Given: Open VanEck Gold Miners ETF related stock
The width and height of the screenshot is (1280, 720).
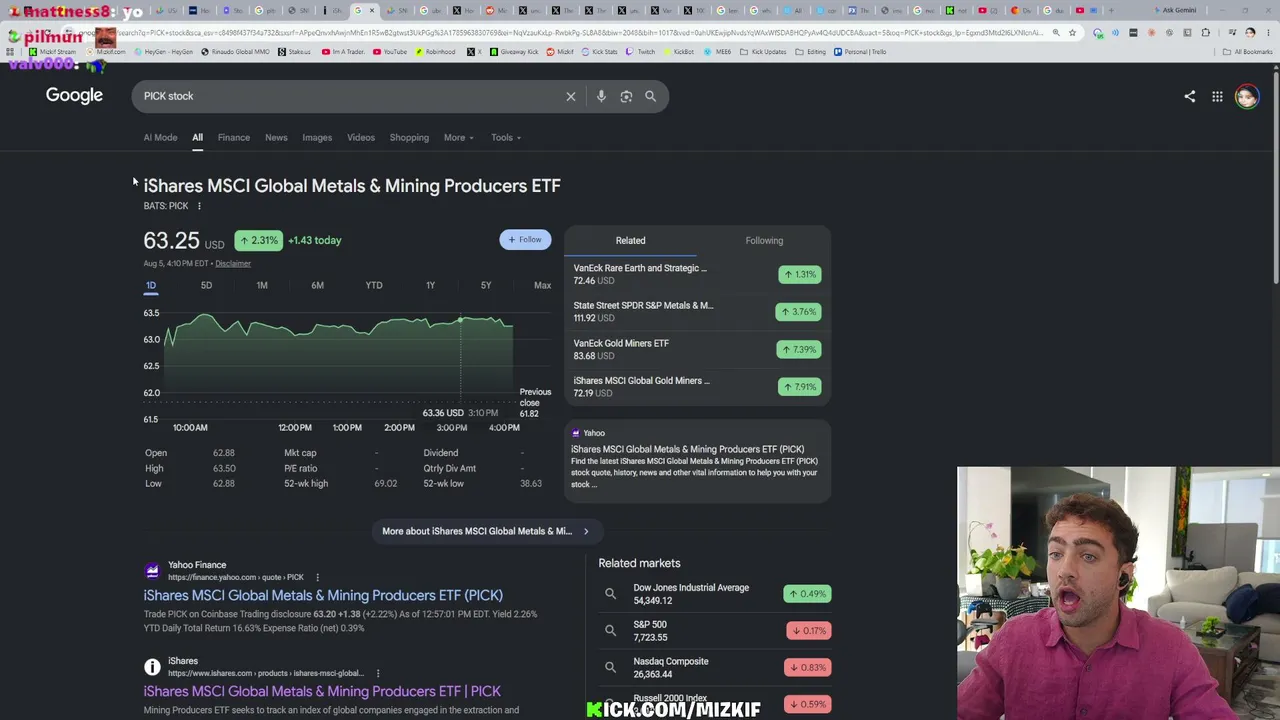Looking at the screenshot, I should click(x=697, y=349).
